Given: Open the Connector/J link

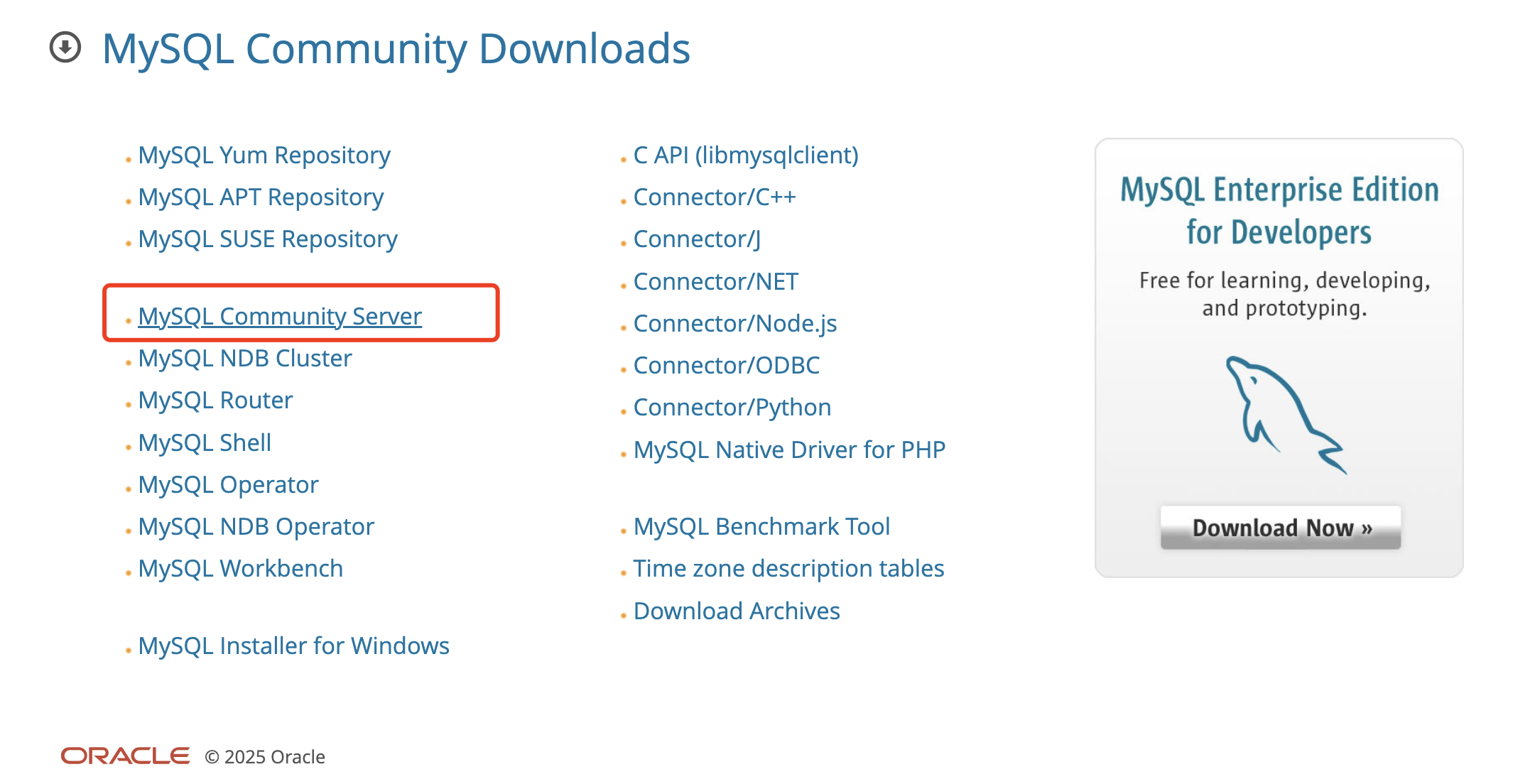Looking at the screenshot, I should [x=697, y=239].
